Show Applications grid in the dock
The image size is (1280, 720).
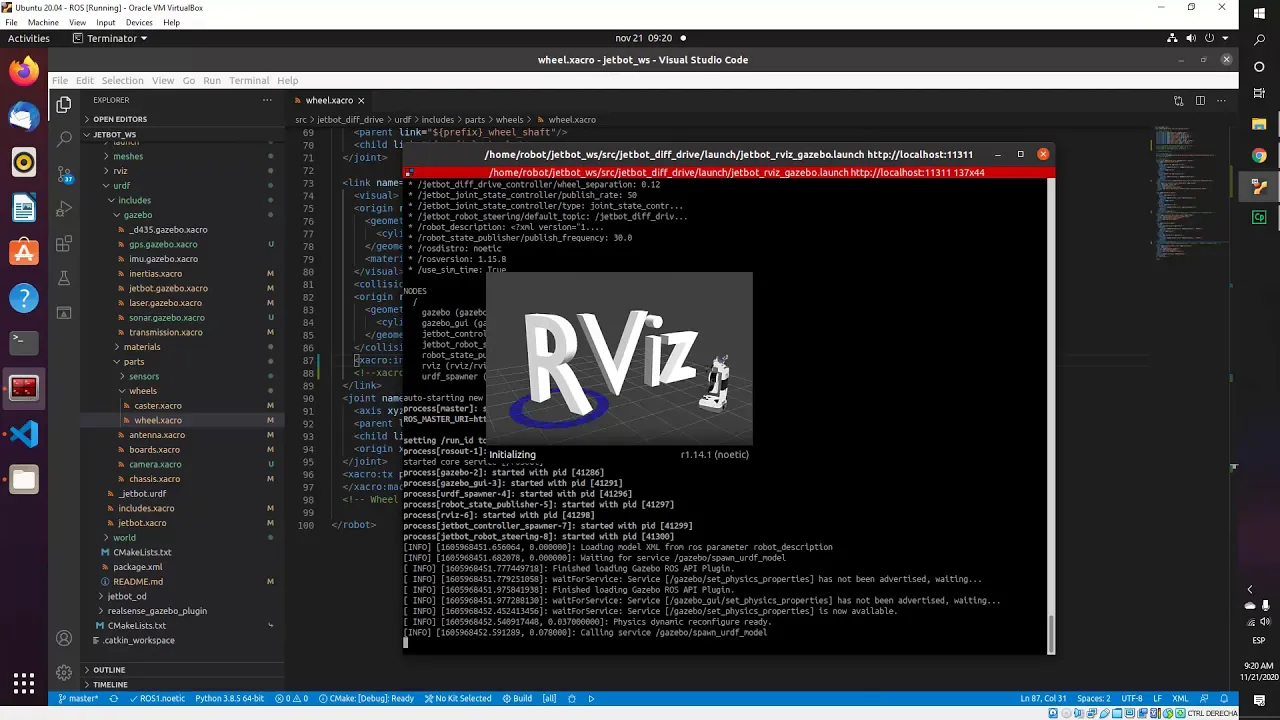pyautogui.click(x=24, y=684)
